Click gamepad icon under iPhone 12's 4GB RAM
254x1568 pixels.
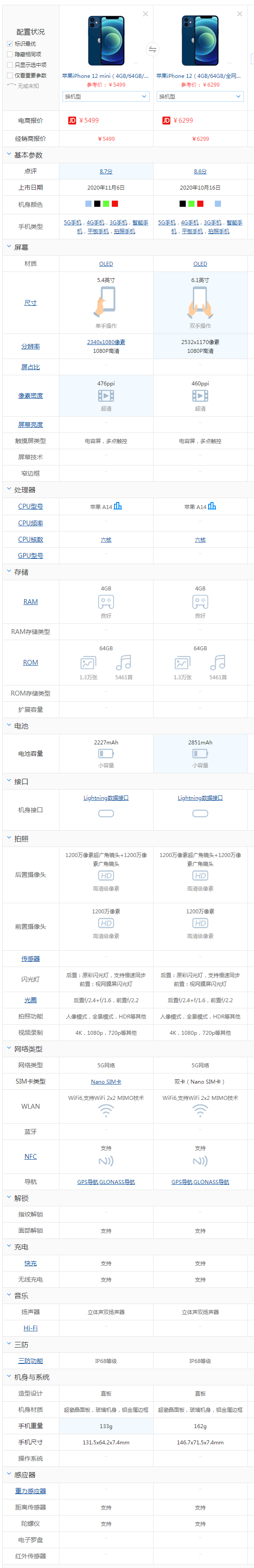coord(200,601)
